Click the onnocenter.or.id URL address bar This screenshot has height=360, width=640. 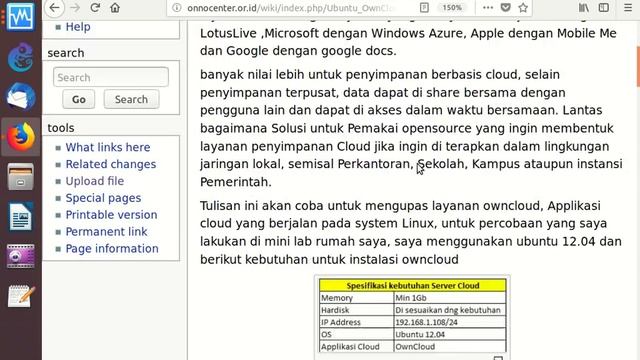click(x=291, y=7)
